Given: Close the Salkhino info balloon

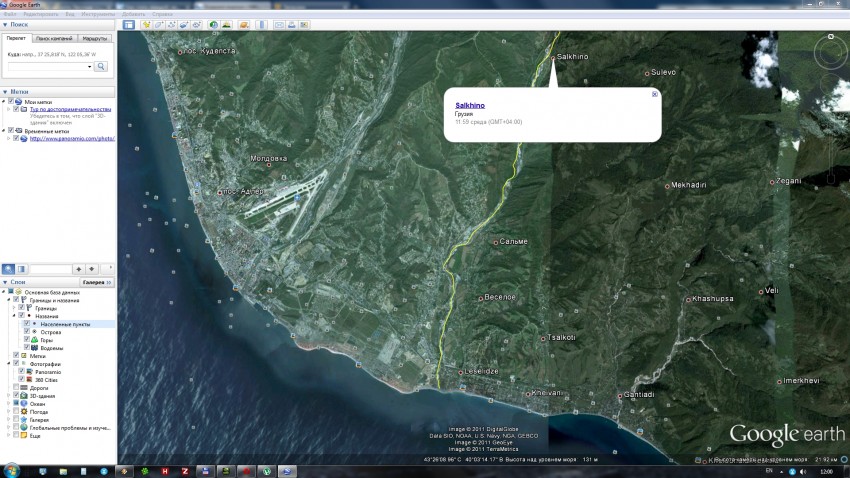Looking at the screenshot, I should (654, 94).
